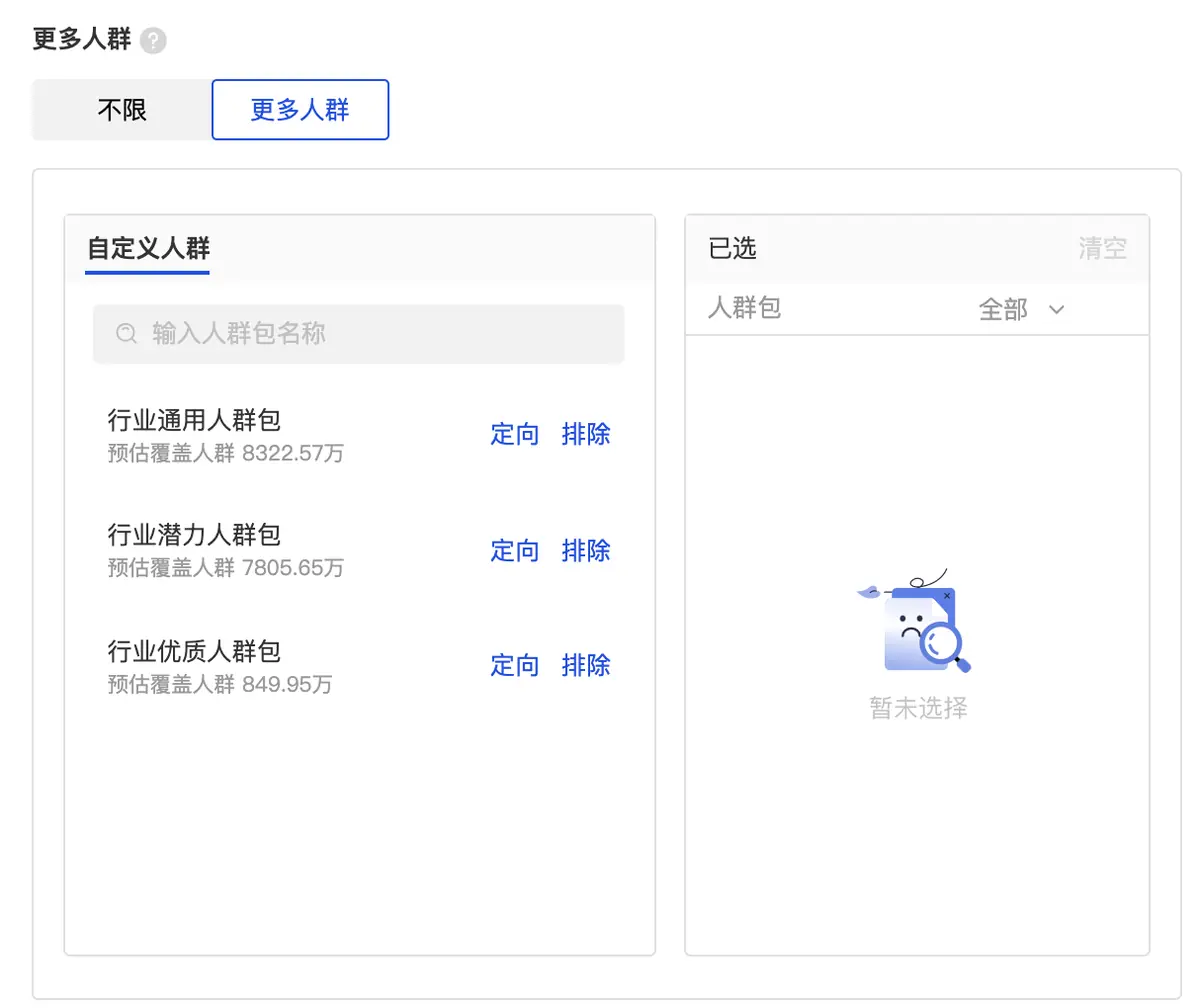Click the 人群包 column header
Viewport: 1200px width, 1008px height.
[744, 308]
